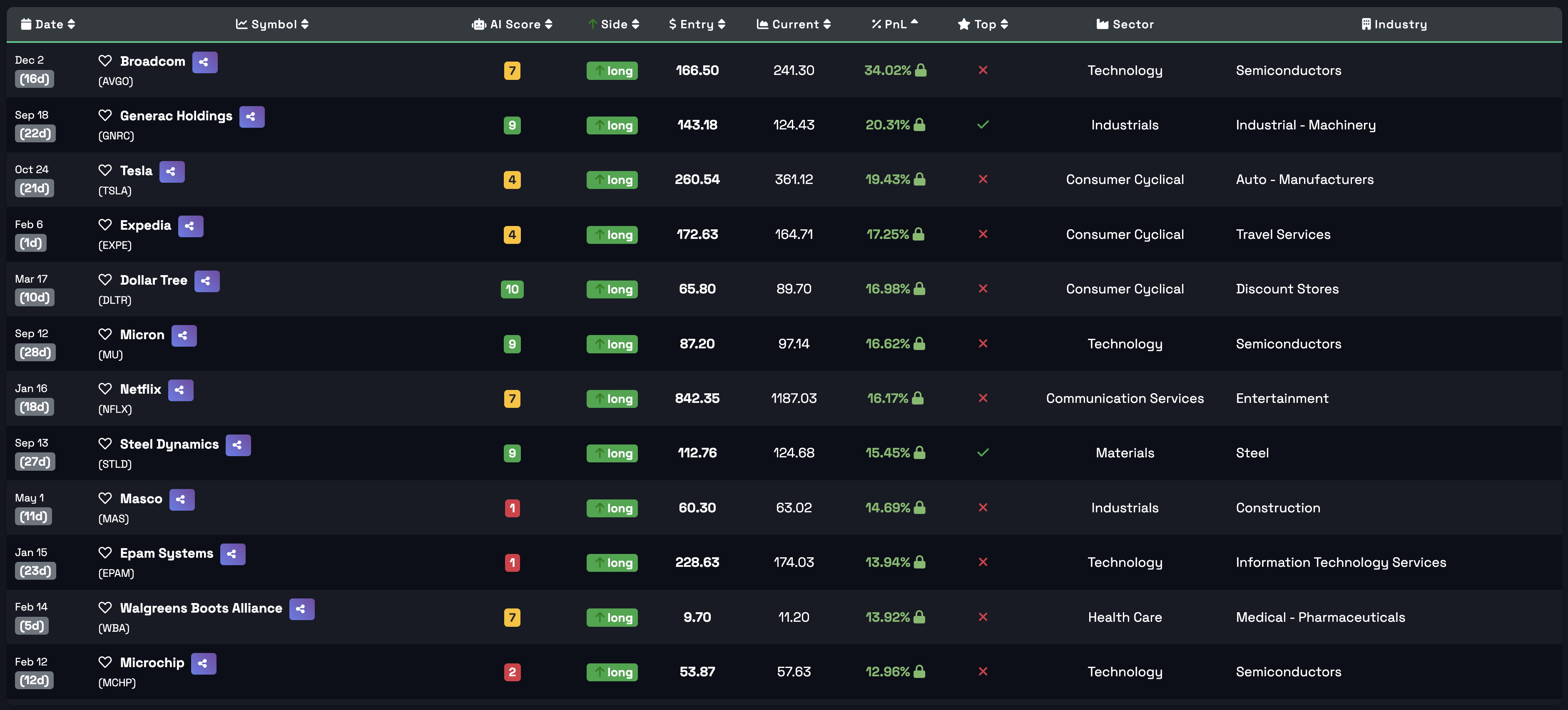Share the Dollar Tree trade
Image resolution: width=1568 pixels, height=710 pixels.
pyautogui.click(x=207, y=281)
